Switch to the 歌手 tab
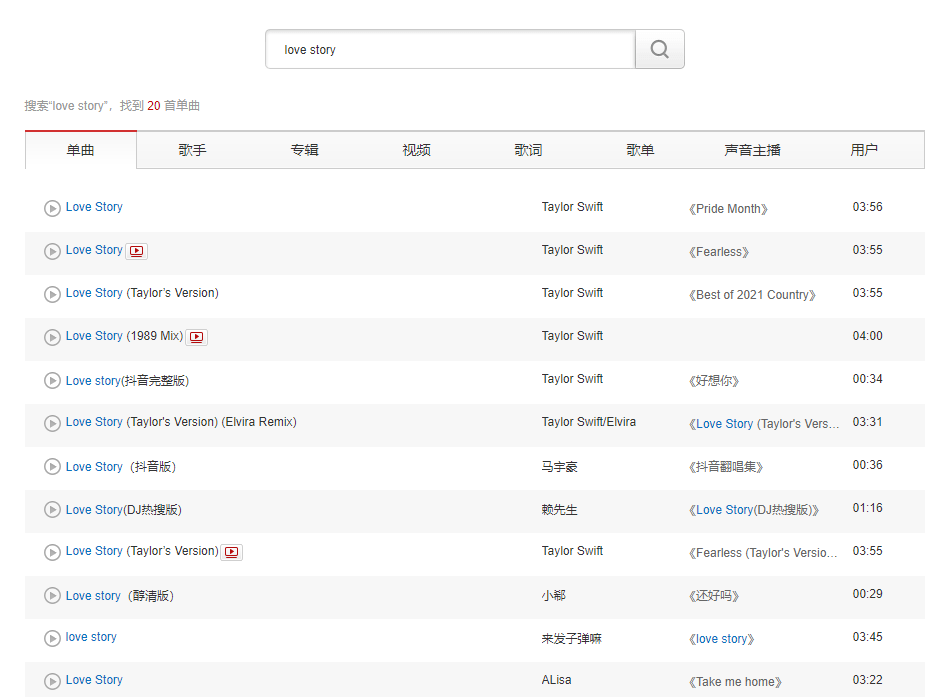This screenshot has width=943, height=697. point(192,150)
